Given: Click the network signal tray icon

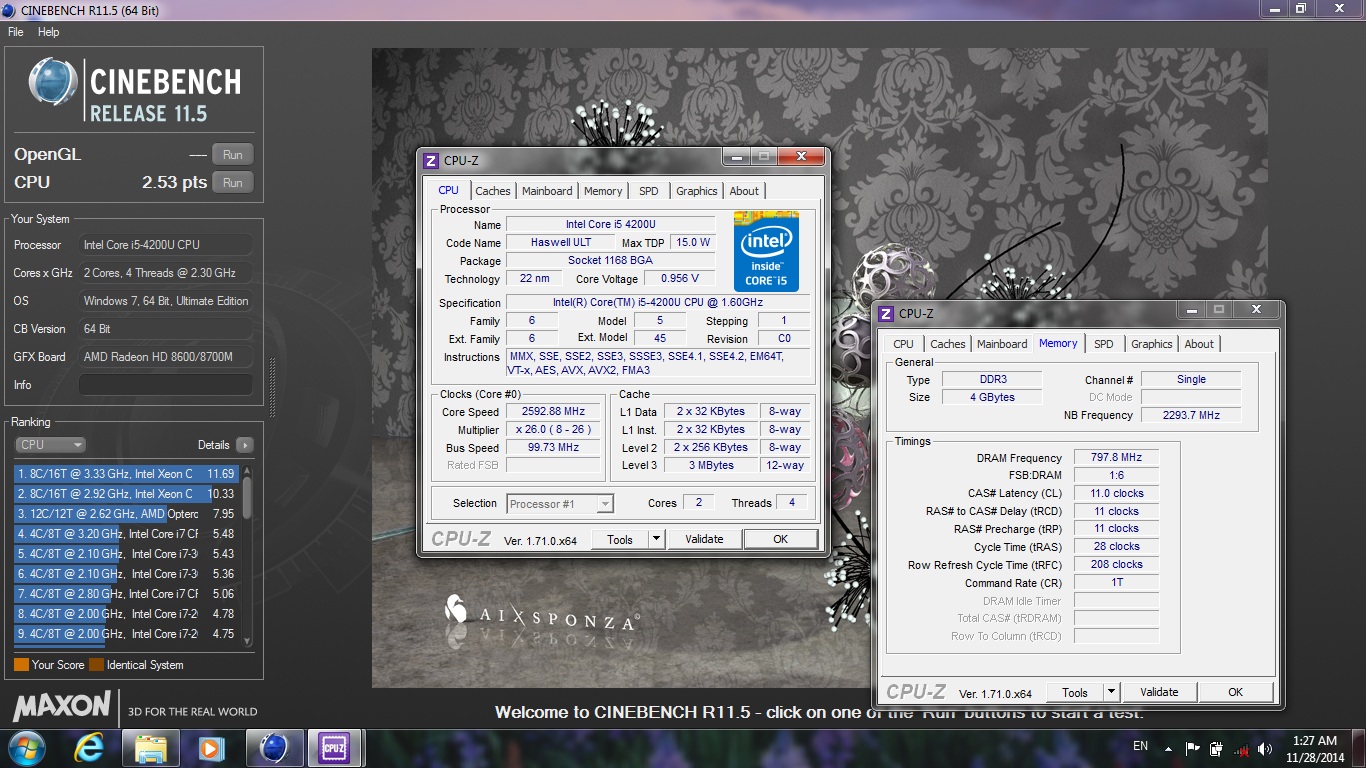Looking at the screenshot, I should pos(1241,748).
